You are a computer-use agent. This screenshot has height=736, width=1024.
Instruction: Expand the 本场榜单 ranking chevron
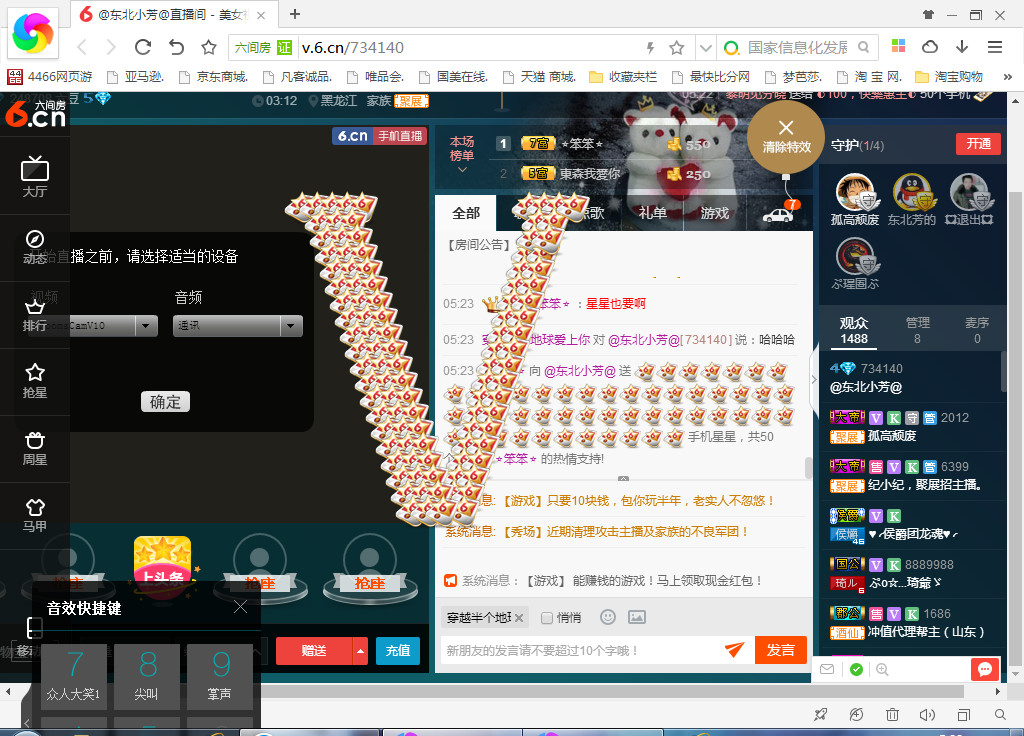(x=462, y=170)
